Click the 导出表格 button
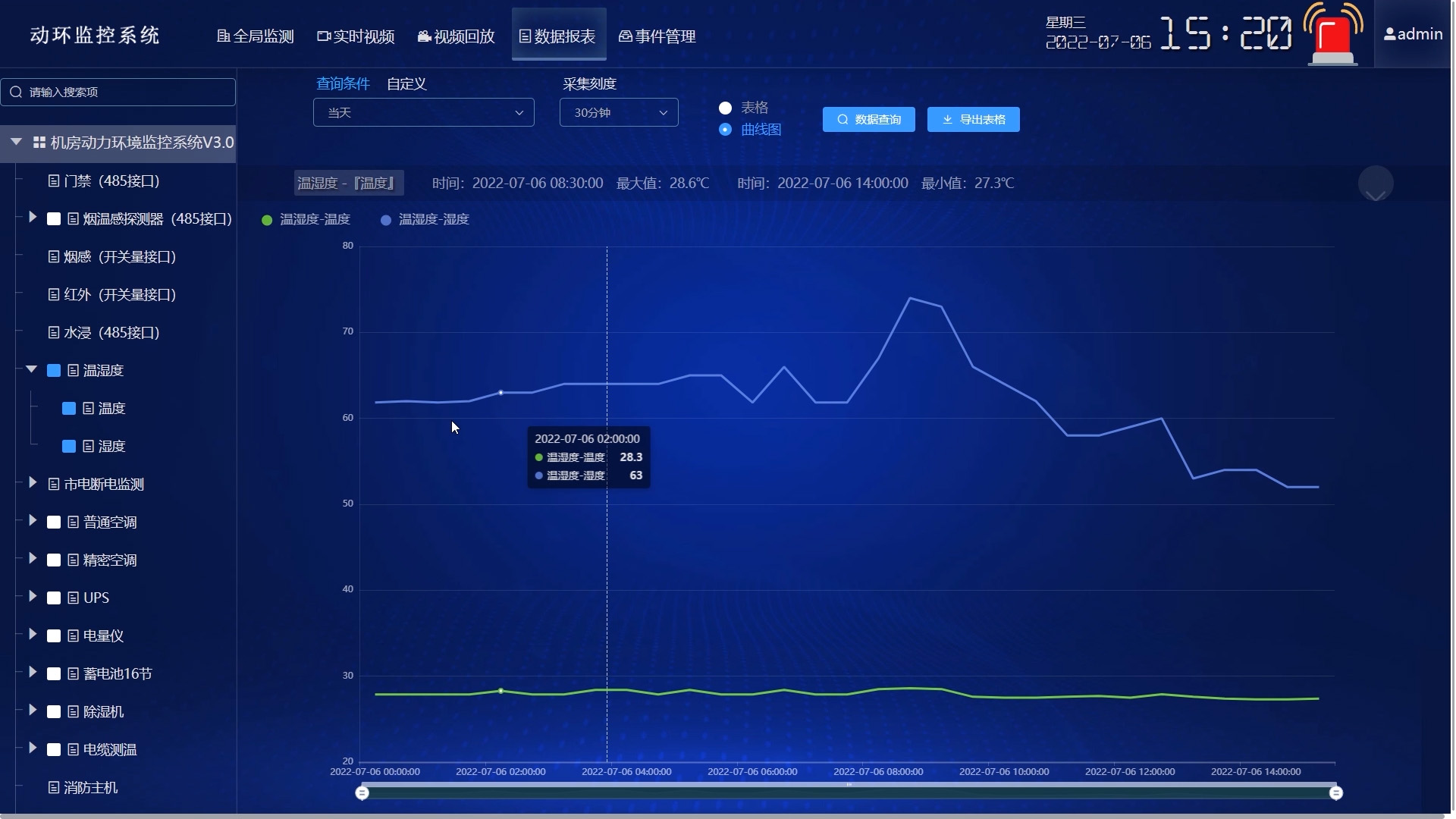Viewport: 1456px width, 819px height. point(973,119)
